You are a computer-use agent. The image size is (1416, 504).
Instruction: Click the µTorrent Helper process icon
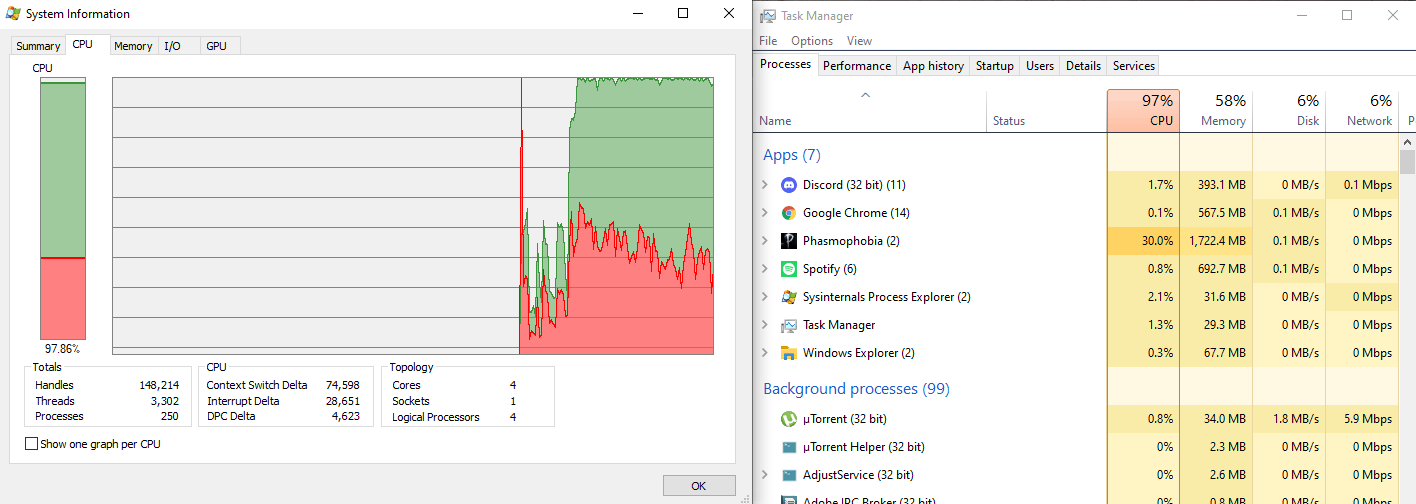click(x=788, y=447)
